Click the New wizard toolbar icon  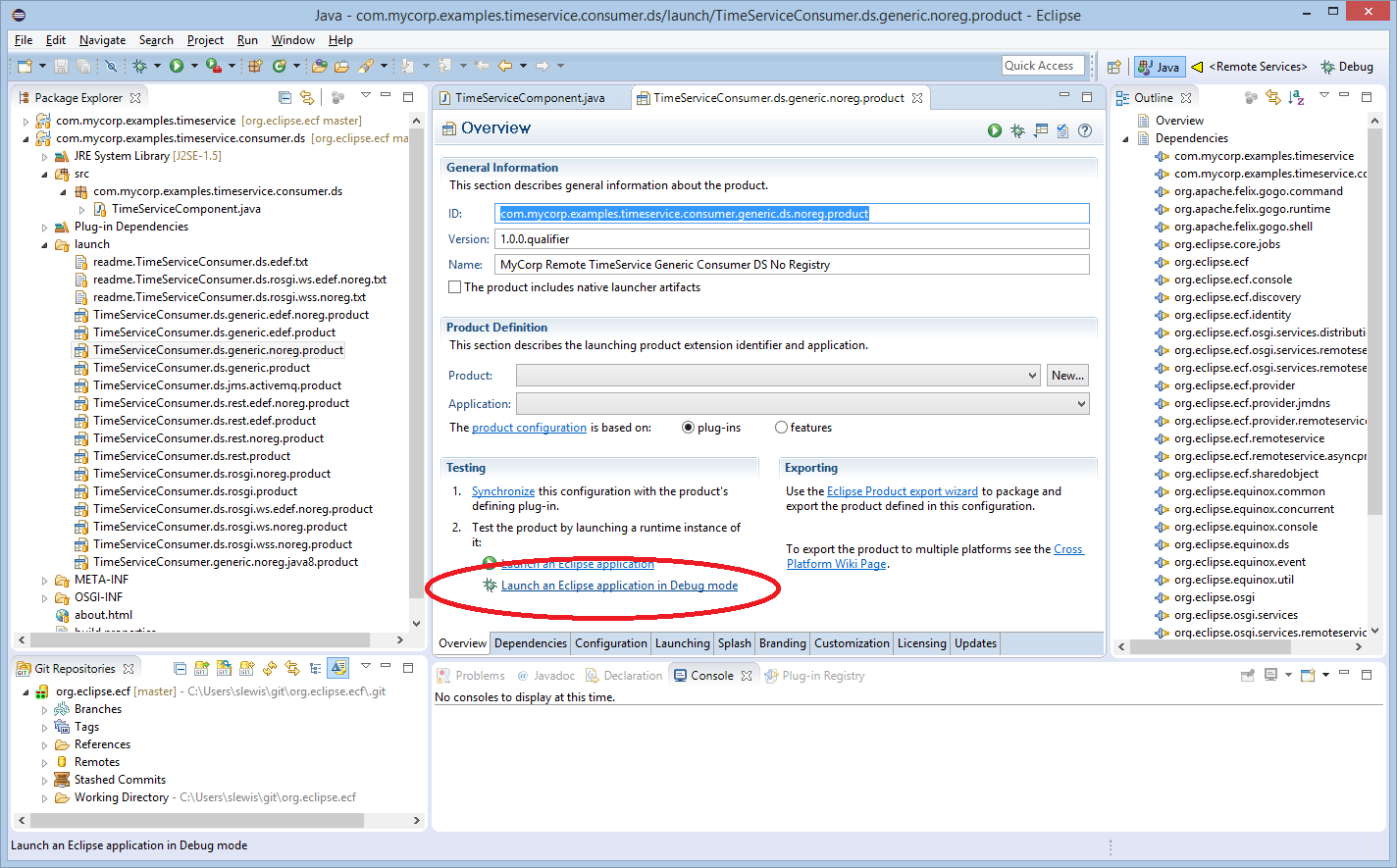tap(25, 66)
